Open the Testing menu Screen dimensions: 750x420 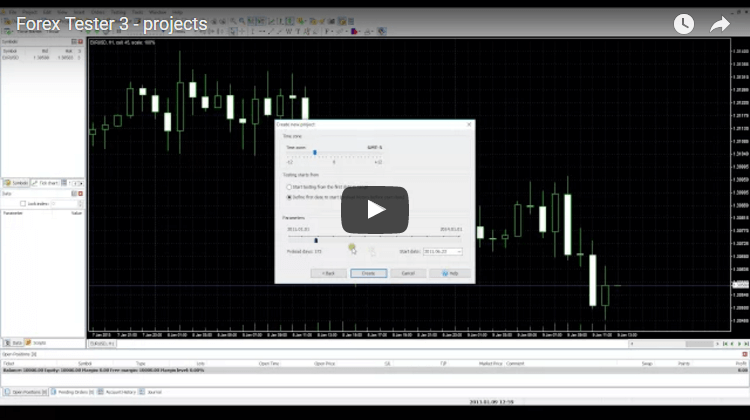click(118, 12)
